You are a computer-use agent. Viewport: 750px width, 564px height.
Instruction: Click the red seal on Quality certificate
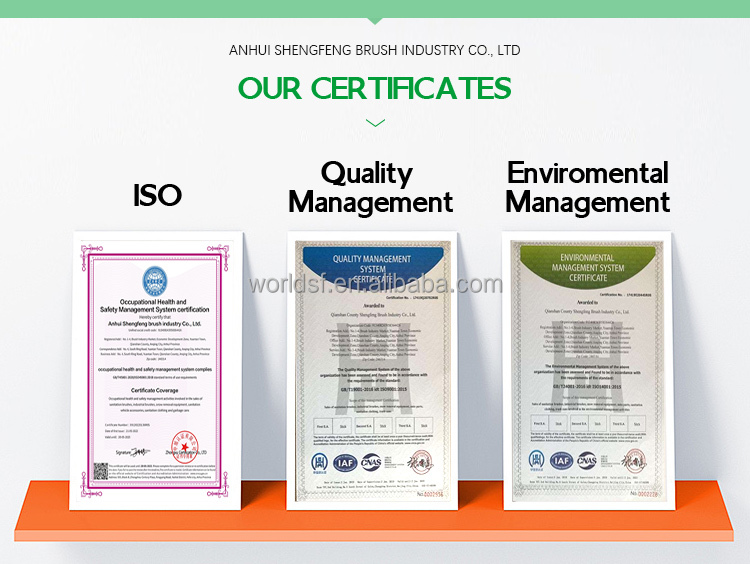pos(420,462)
